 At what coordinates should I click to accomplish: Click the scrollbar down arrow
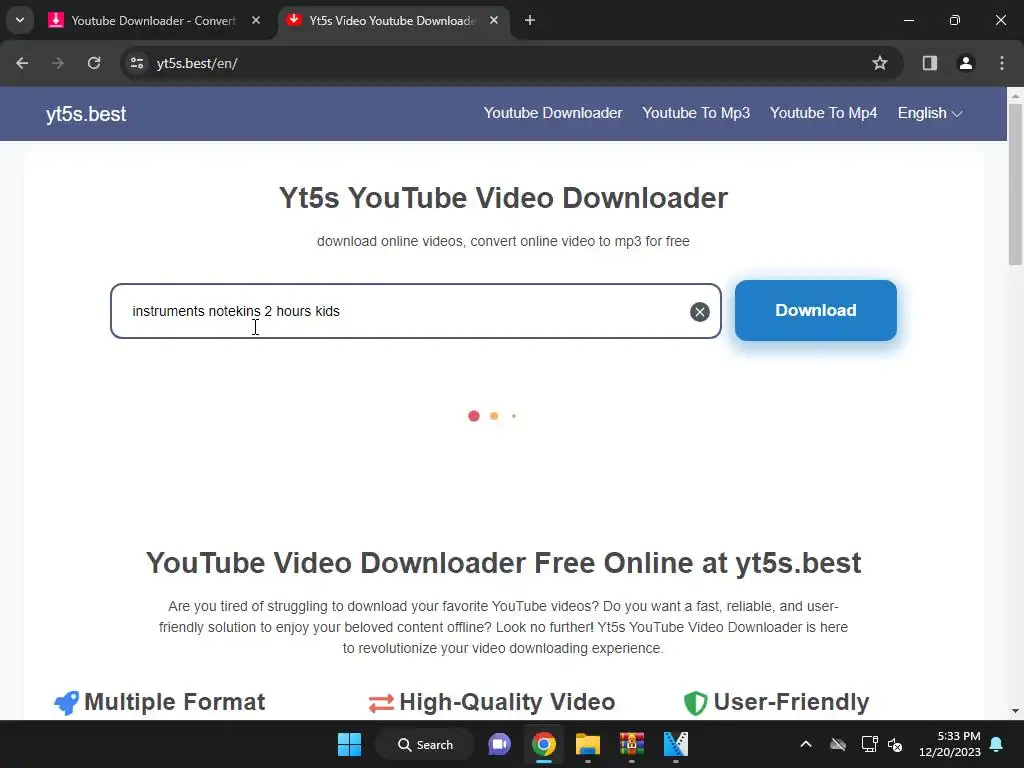(x=1015, y=711)
